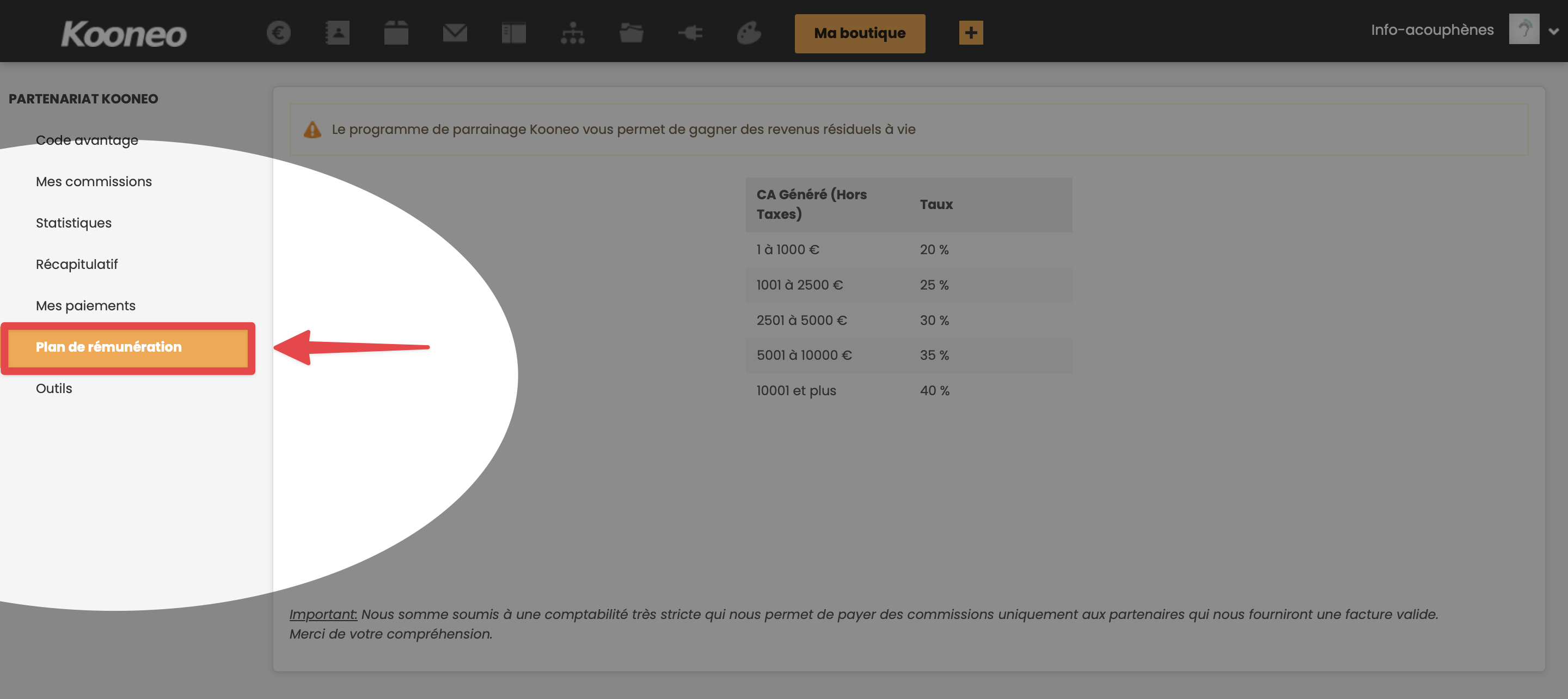This screenshot has height=699, width=1568.
Task: Open the plug integrations icon
Action: pyautogui.click(x=690, y=32)
